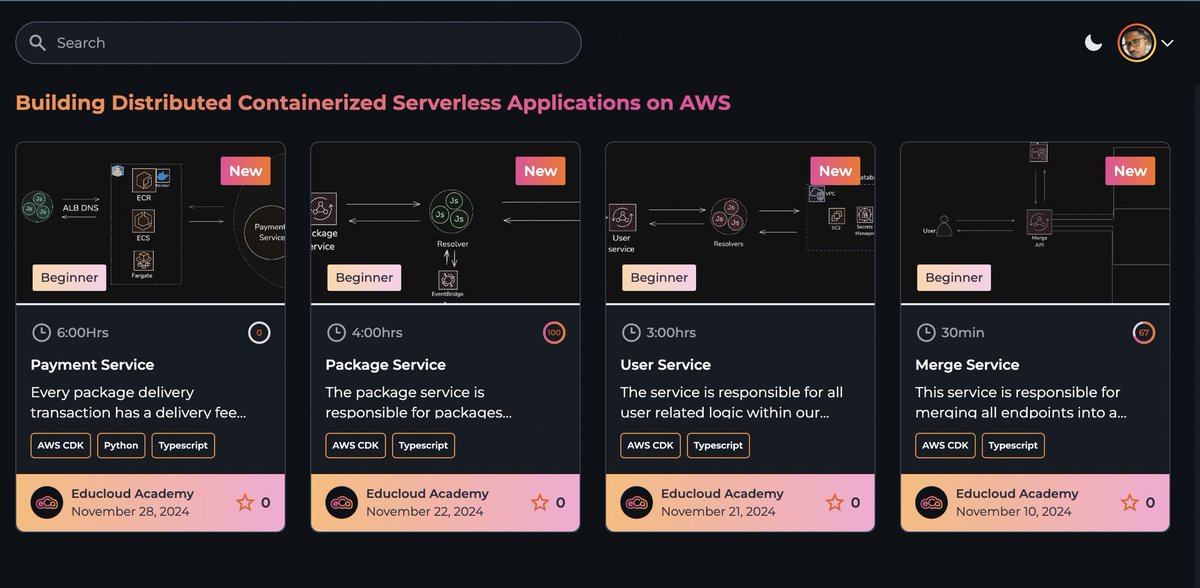Select Beginner label on Package Service card
The height and width of the screenshot is (588, 1200).
coord(364,278)
